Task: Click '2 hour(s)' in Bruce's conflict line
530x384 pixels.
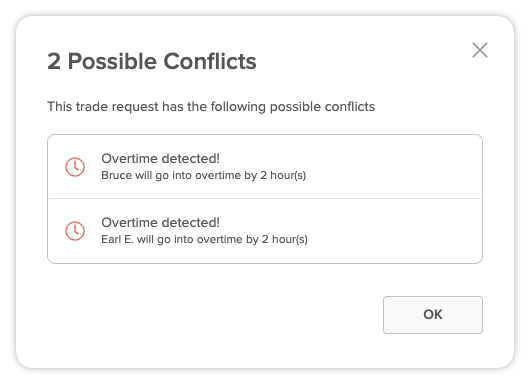Action: [283, 175]
